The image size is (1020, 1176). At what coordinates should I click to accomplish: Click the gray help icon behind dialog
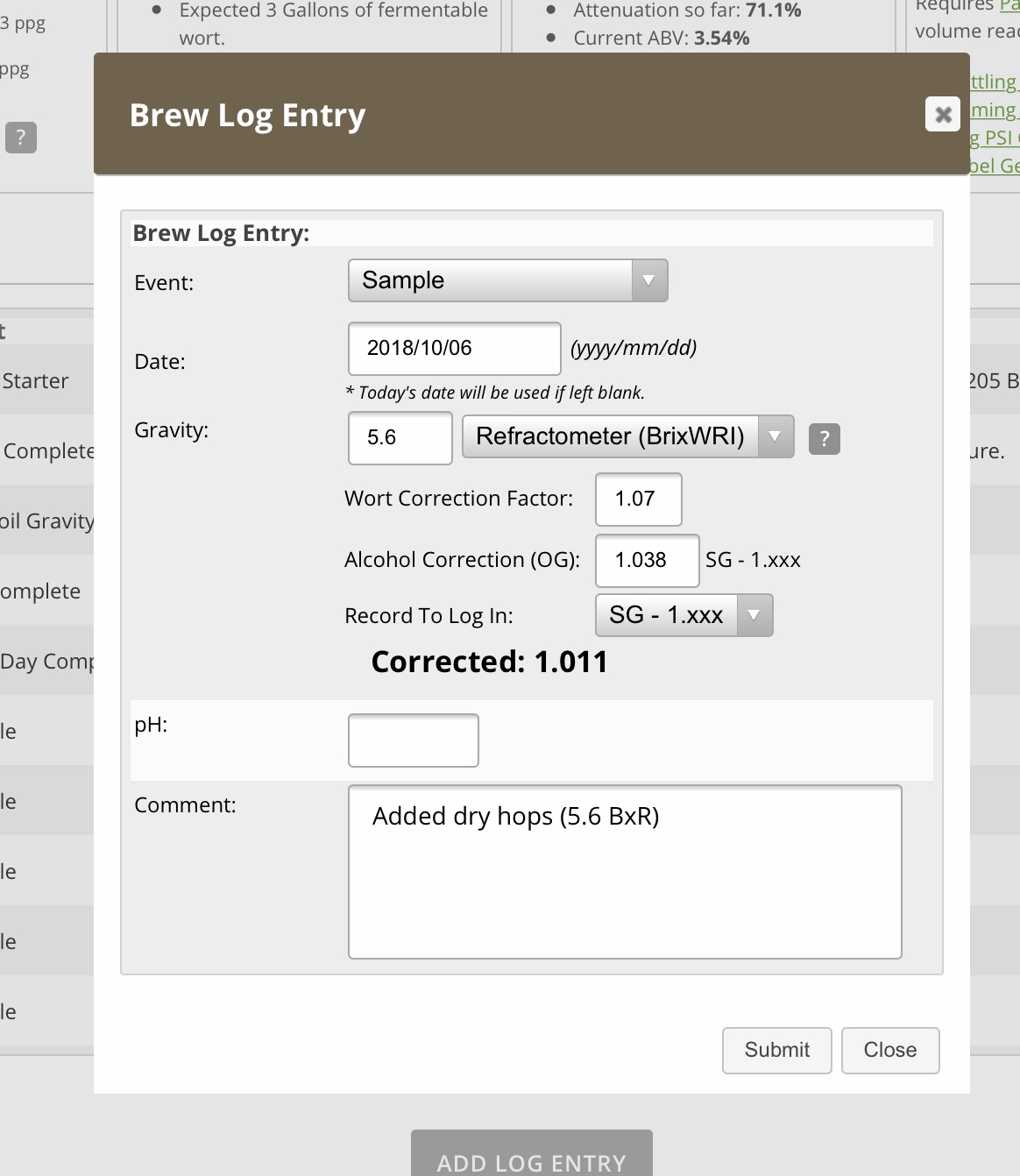(21, 138)
